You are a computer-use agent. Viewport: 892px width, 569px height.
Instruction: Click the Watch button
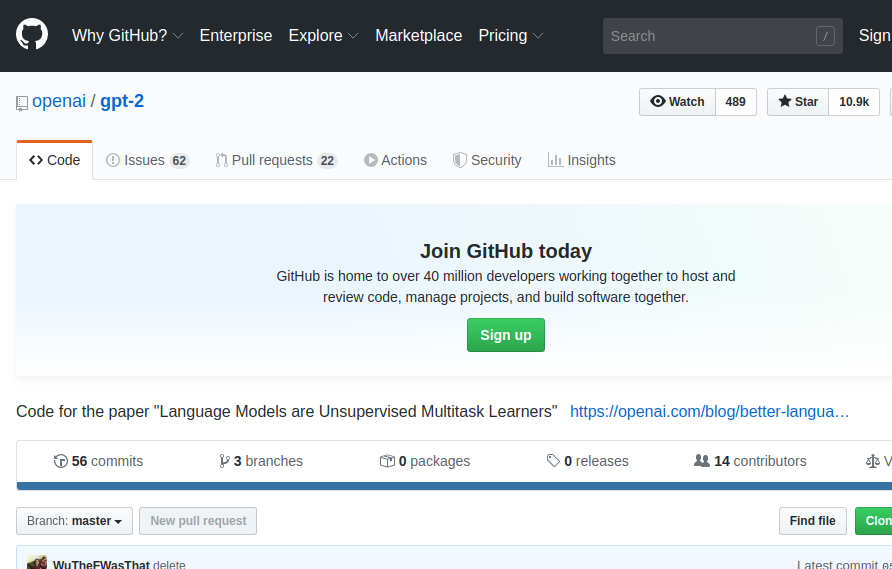coord(678,102)
